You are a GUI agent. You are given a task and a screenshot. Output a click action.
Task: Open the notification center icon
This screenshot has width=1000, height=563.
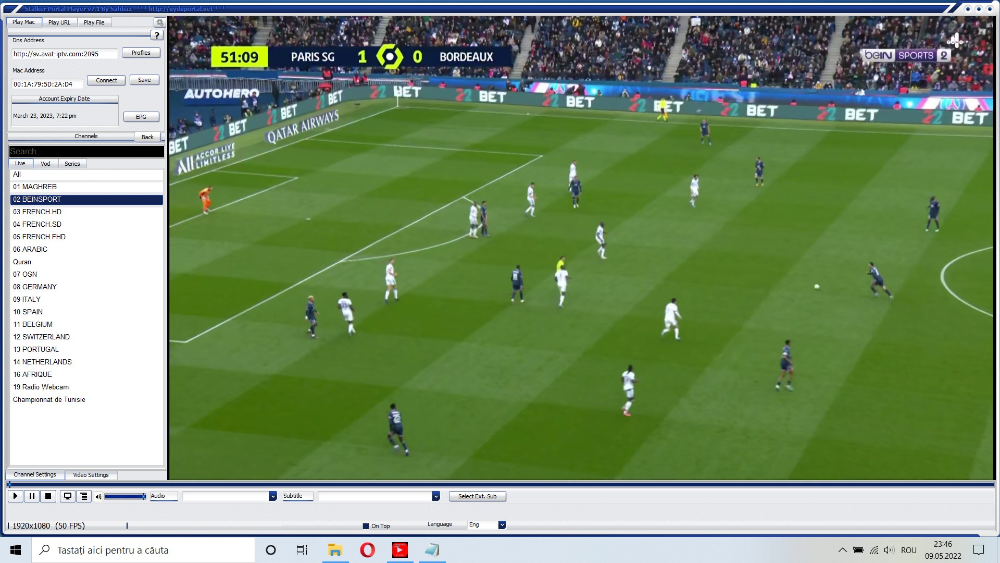(x=979, y=550)
